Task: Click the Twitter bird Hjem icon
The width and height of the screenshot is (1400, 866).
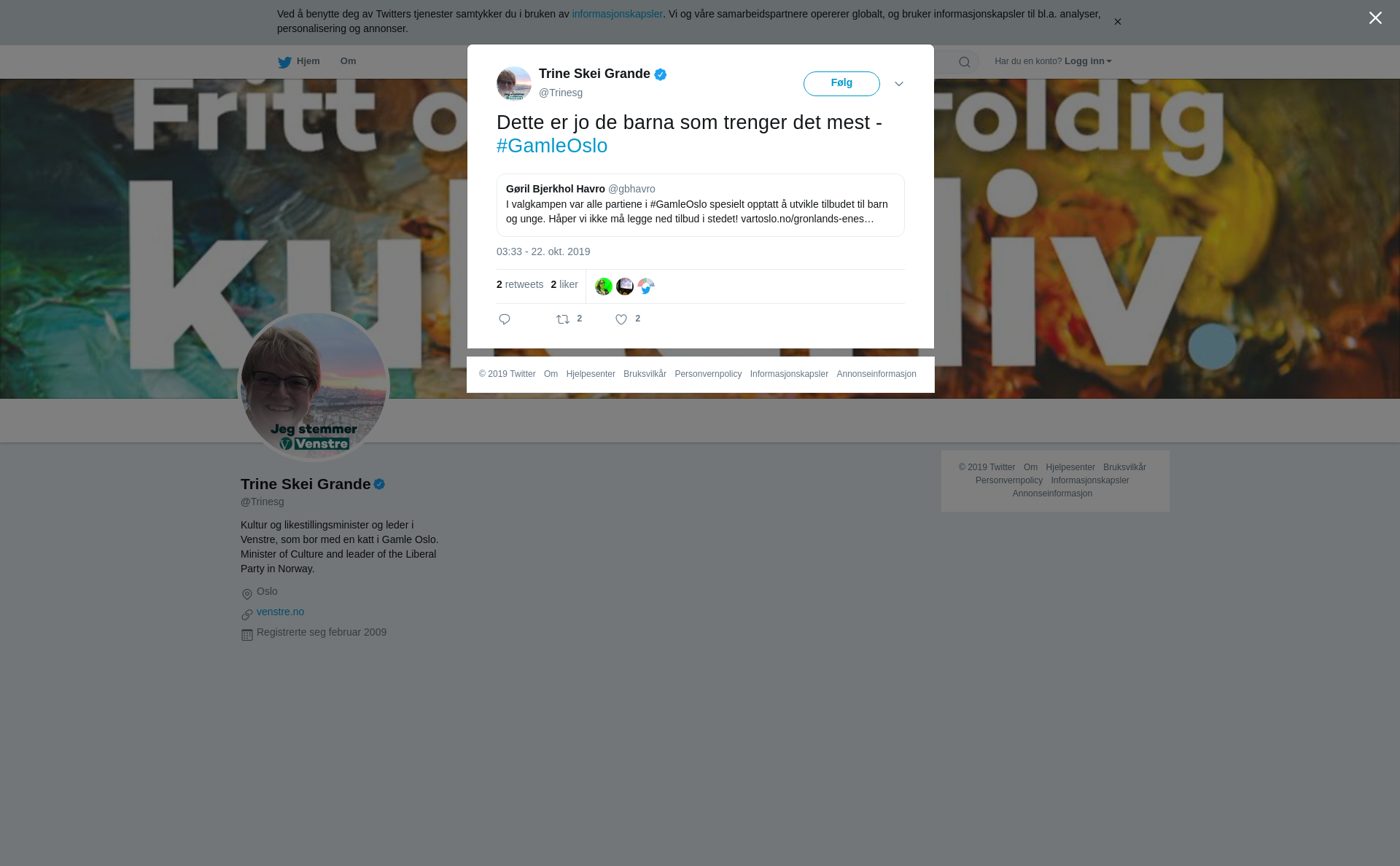Action: tap(284, 62)
